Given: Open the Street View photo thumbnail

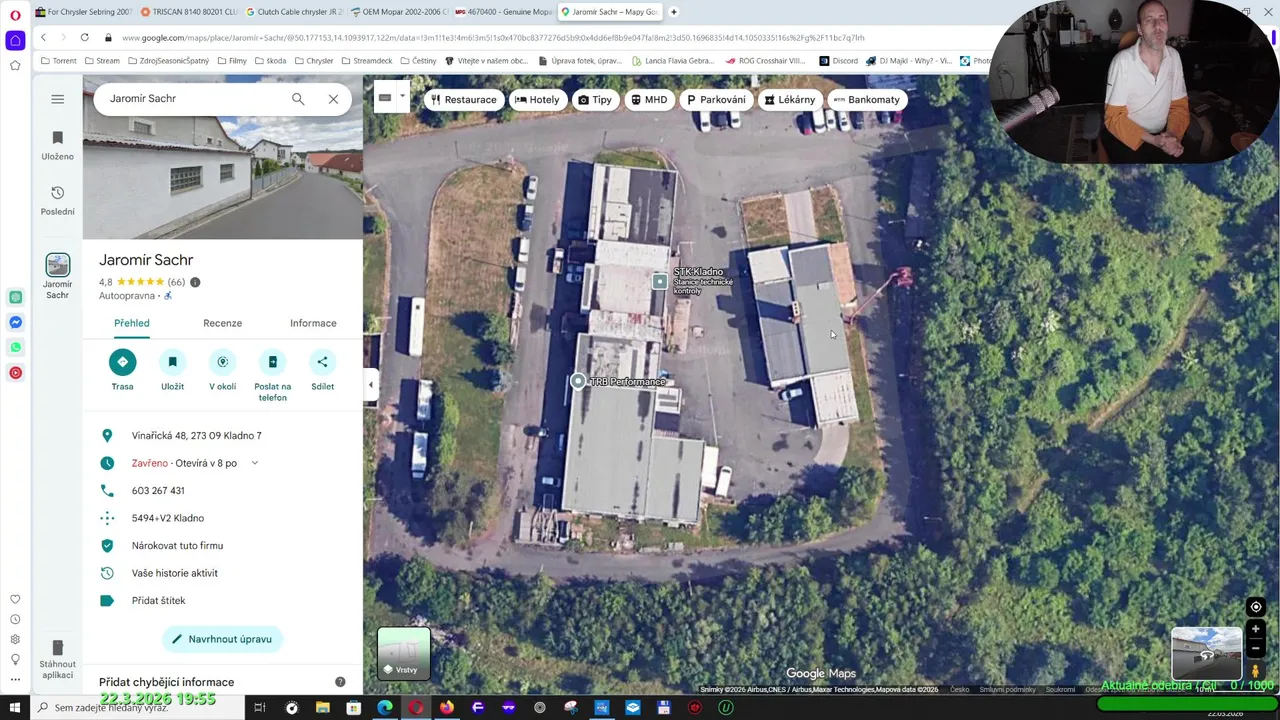Looking at the screenshot, I should (1207, 653).
